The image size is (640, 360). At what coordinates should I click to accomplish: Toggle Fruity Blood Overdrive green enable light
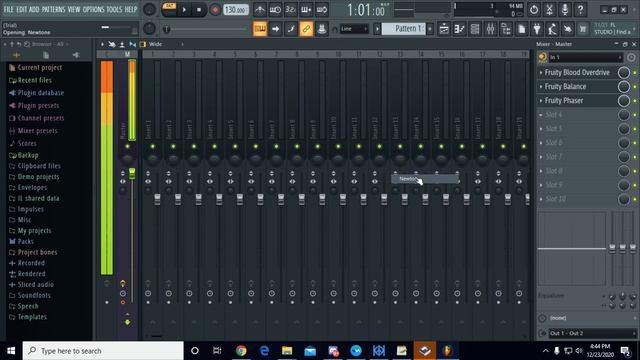click(635, 73)
